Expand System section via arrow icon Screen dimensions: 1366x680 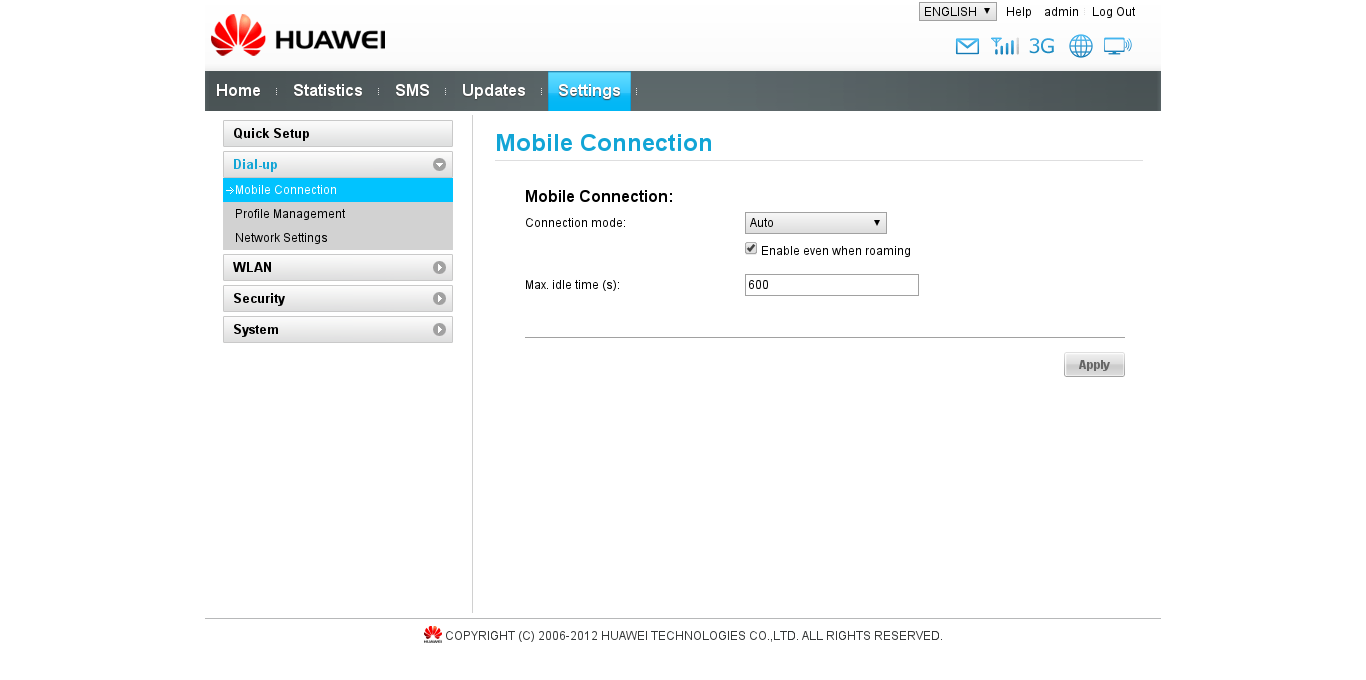point(439,330)
